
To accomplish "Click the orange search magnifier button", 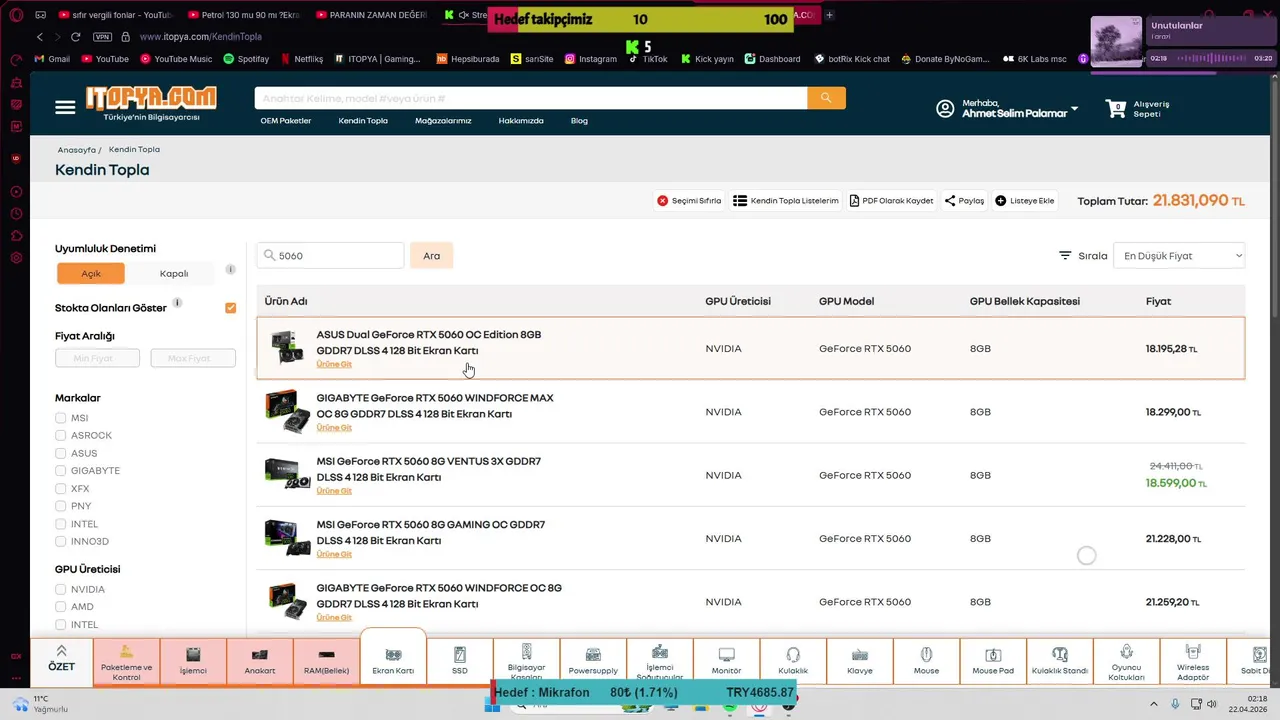I will (826, 97).
